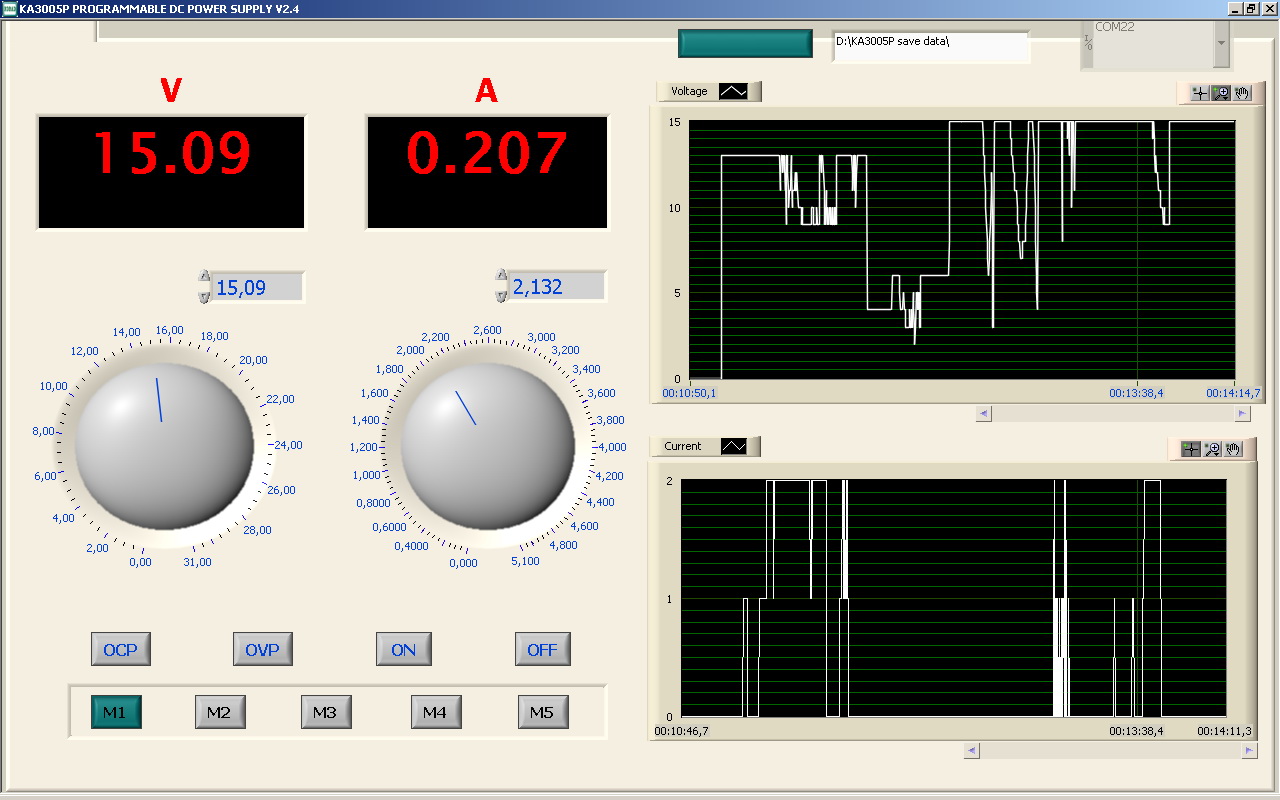The image size is (1280, 800).
Task: Increment the voltage setpoint with up arrow
Action: click(x=205, y=277)
